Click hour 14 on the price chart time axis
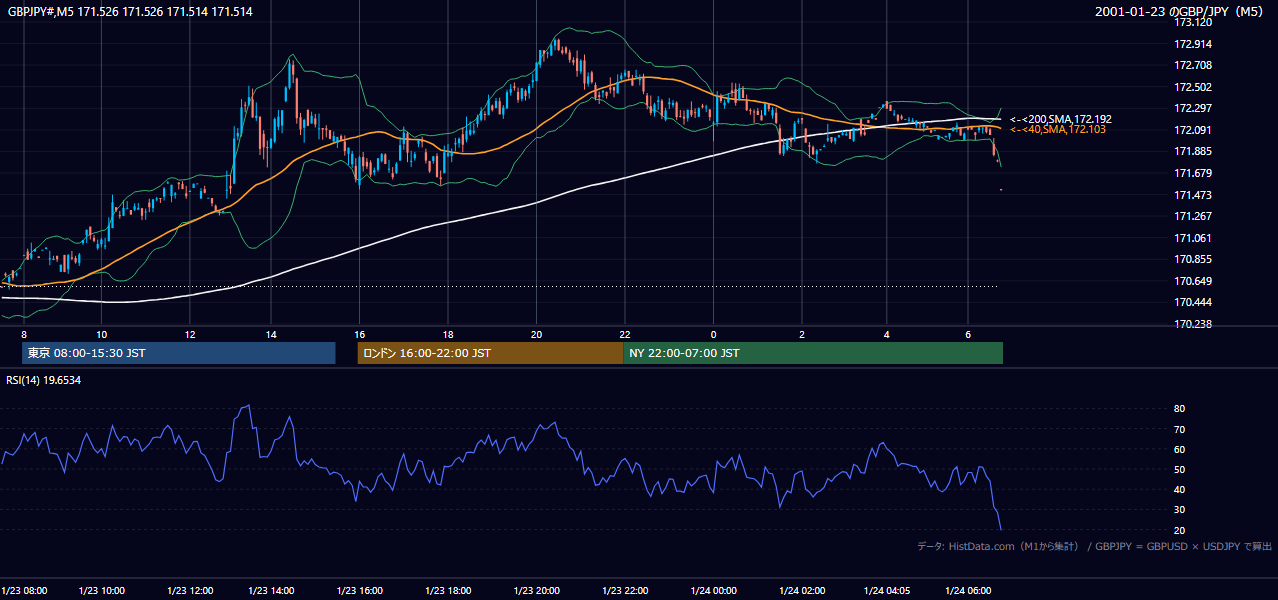Image resolution: width=1278 pixels, height=600 pixels. pyautogui.click(x=271, y=334)
